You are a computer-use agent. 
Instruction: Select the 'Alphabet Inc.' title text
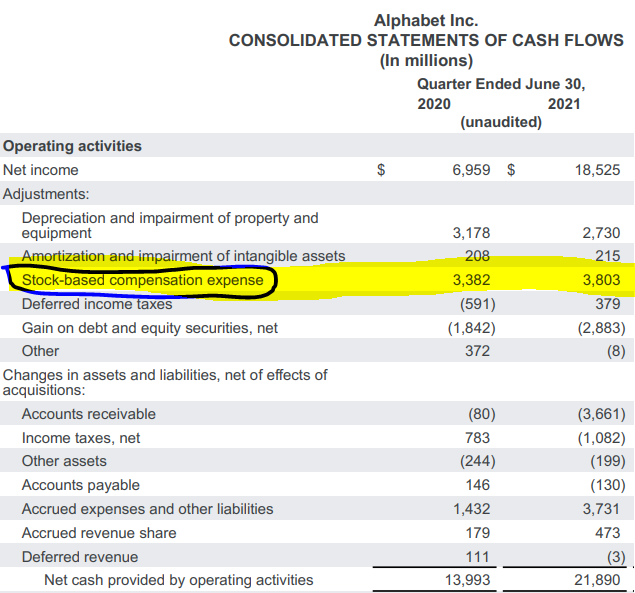(426, 21)
